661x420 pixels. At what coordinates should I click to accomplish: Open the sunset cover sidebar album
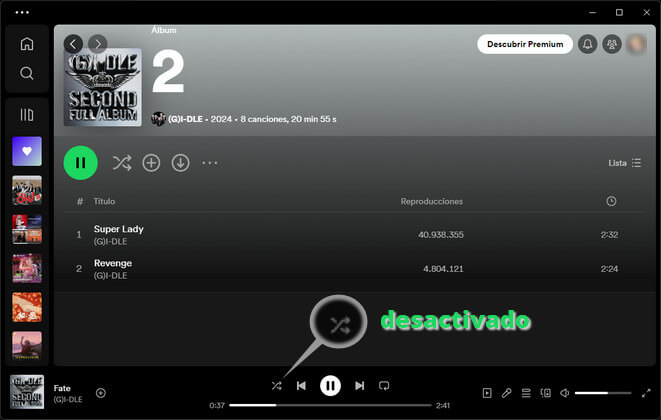[27, 346]
